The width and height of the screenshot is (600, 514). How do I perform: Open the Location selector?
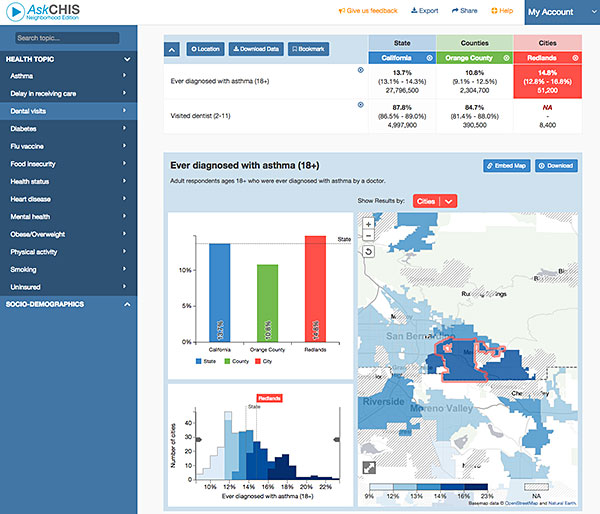tap(205, 49)
